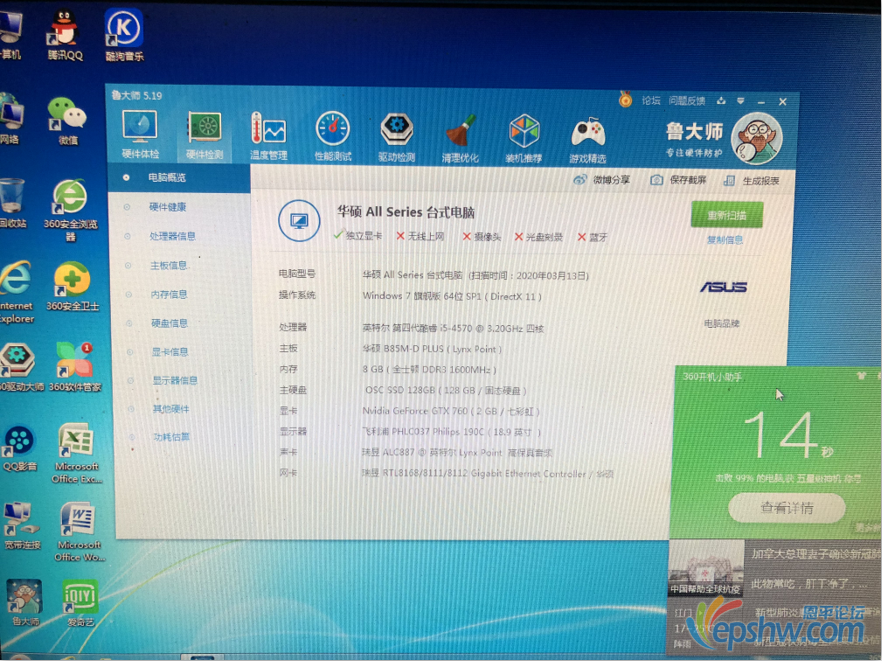Click the computer overview monitor icon
The image size is (882, 661).
pyautogui.click(x=299, y=221)
